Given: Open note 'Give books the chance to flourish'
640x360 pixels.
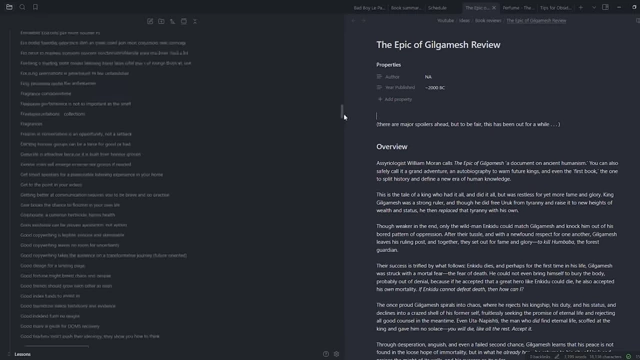Looking at the screenshot, I should point(70,205).
